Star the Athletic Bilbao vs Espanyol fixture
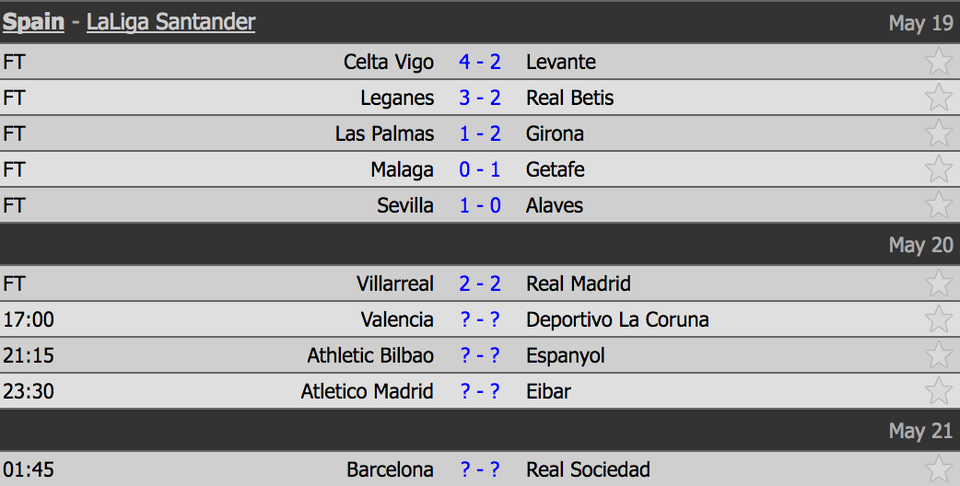 (x=939, y=355)
